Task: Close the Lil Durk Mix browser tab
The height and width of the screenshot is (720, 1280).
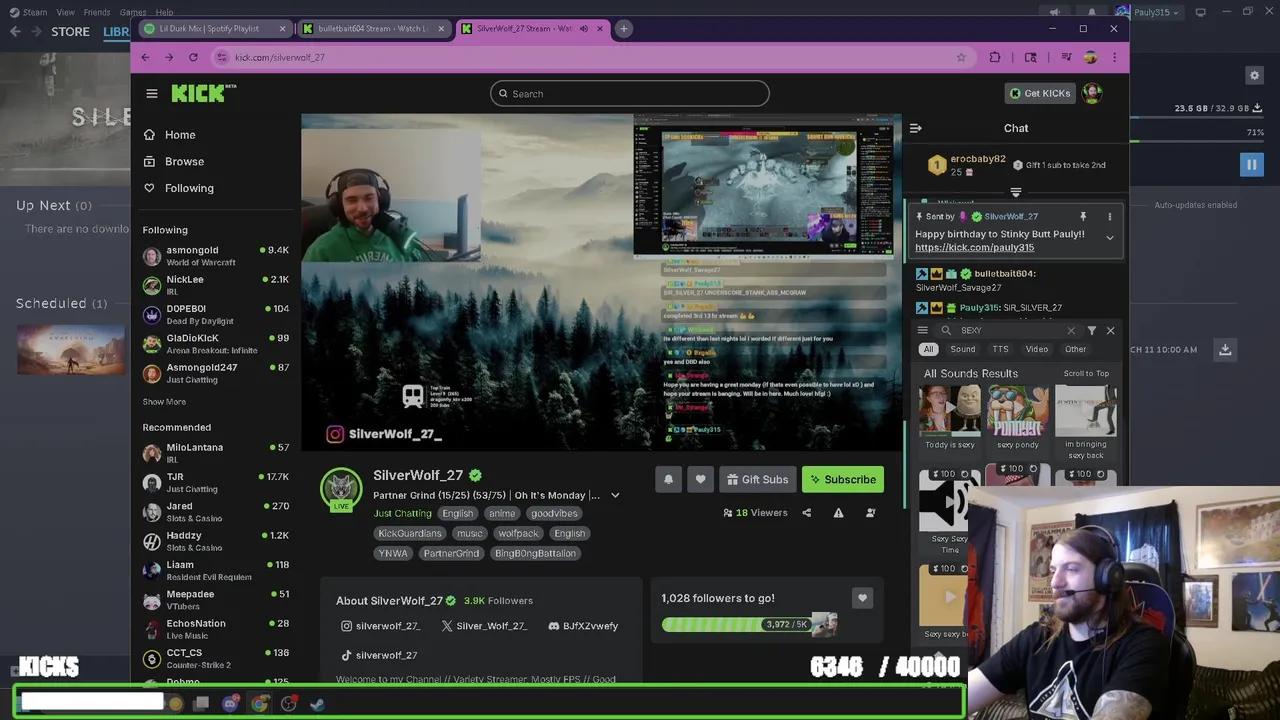Action: click(282, 28)
